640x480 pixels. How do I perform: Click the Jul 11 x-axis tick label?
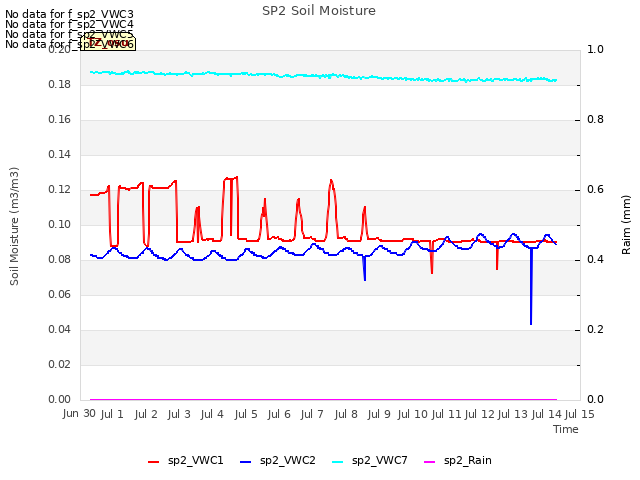click(x=447, y=414)
